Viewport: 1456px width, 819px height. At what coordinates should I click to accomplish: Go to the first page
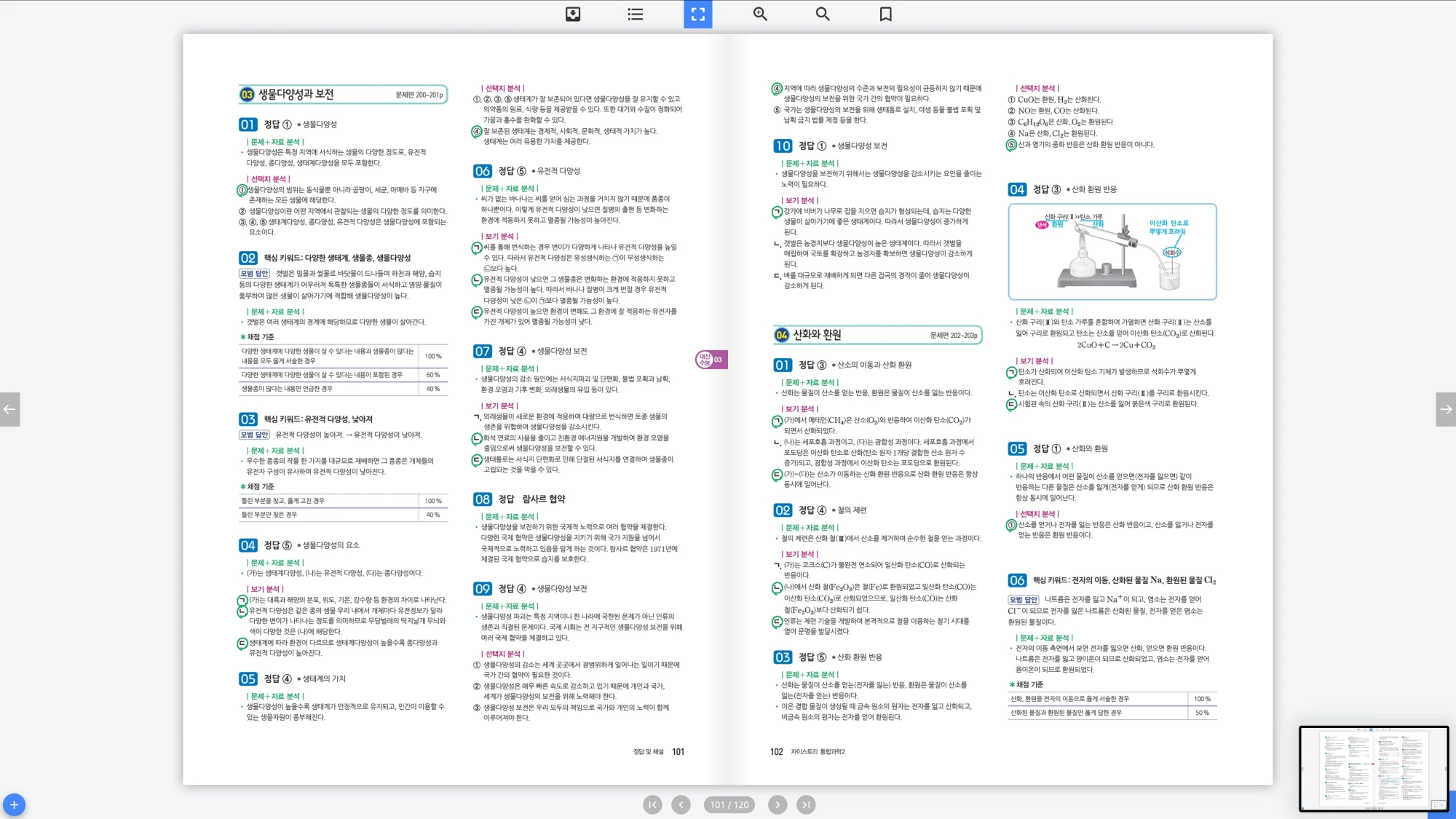coord(652,804)
